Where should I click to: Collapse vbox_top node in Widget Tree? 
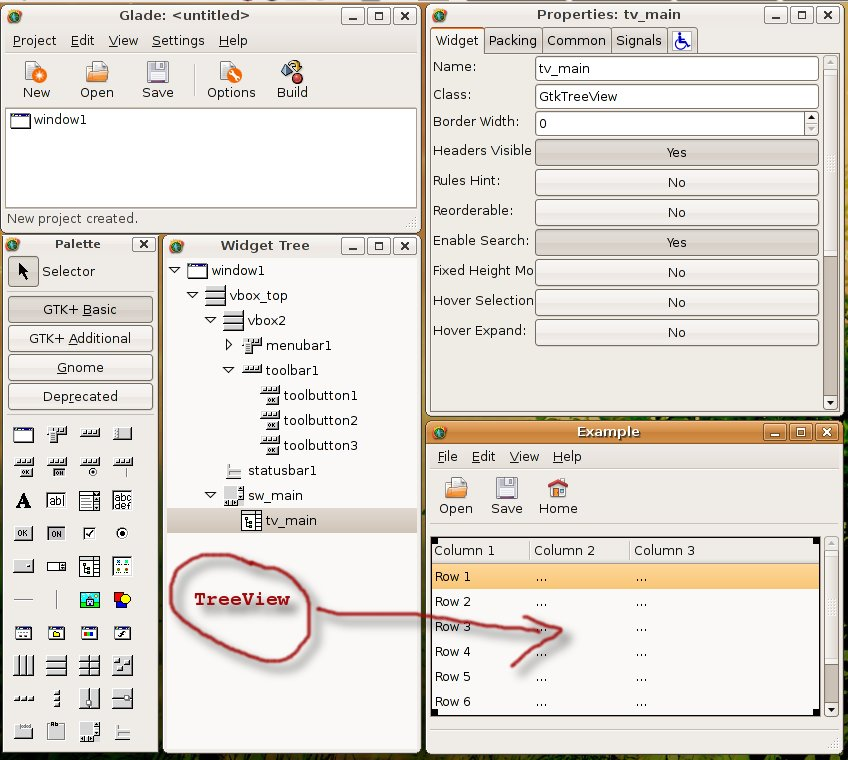point(193,295)
